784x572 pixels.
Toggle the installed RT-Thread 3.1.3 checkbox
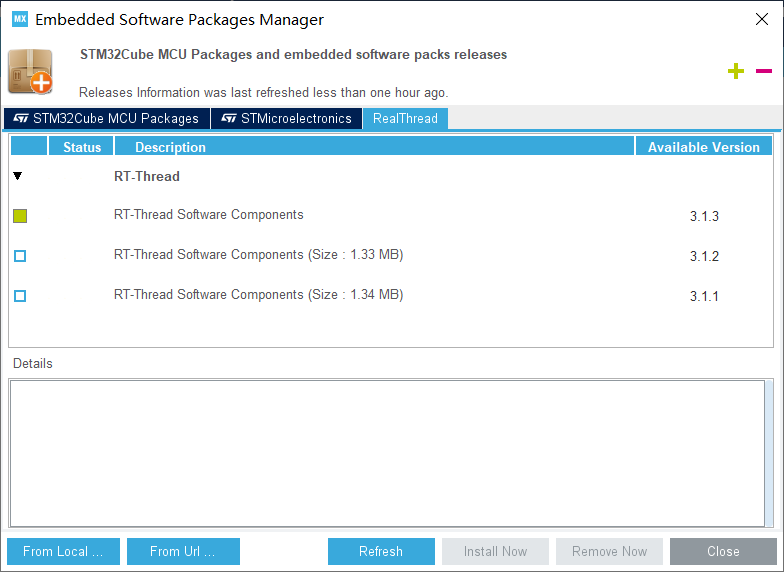click(x=20, y=216)
